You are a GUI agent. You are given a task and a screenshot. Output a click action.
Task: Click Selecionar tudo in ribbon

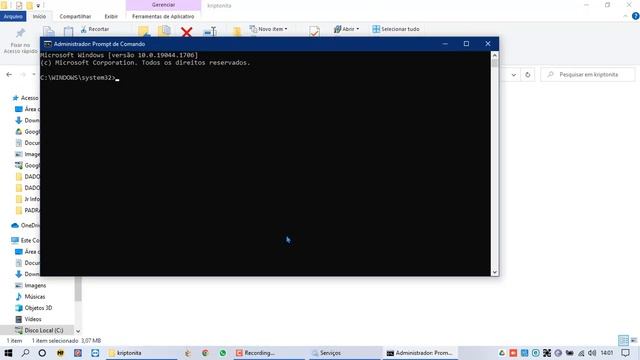[x=396, y=29]
